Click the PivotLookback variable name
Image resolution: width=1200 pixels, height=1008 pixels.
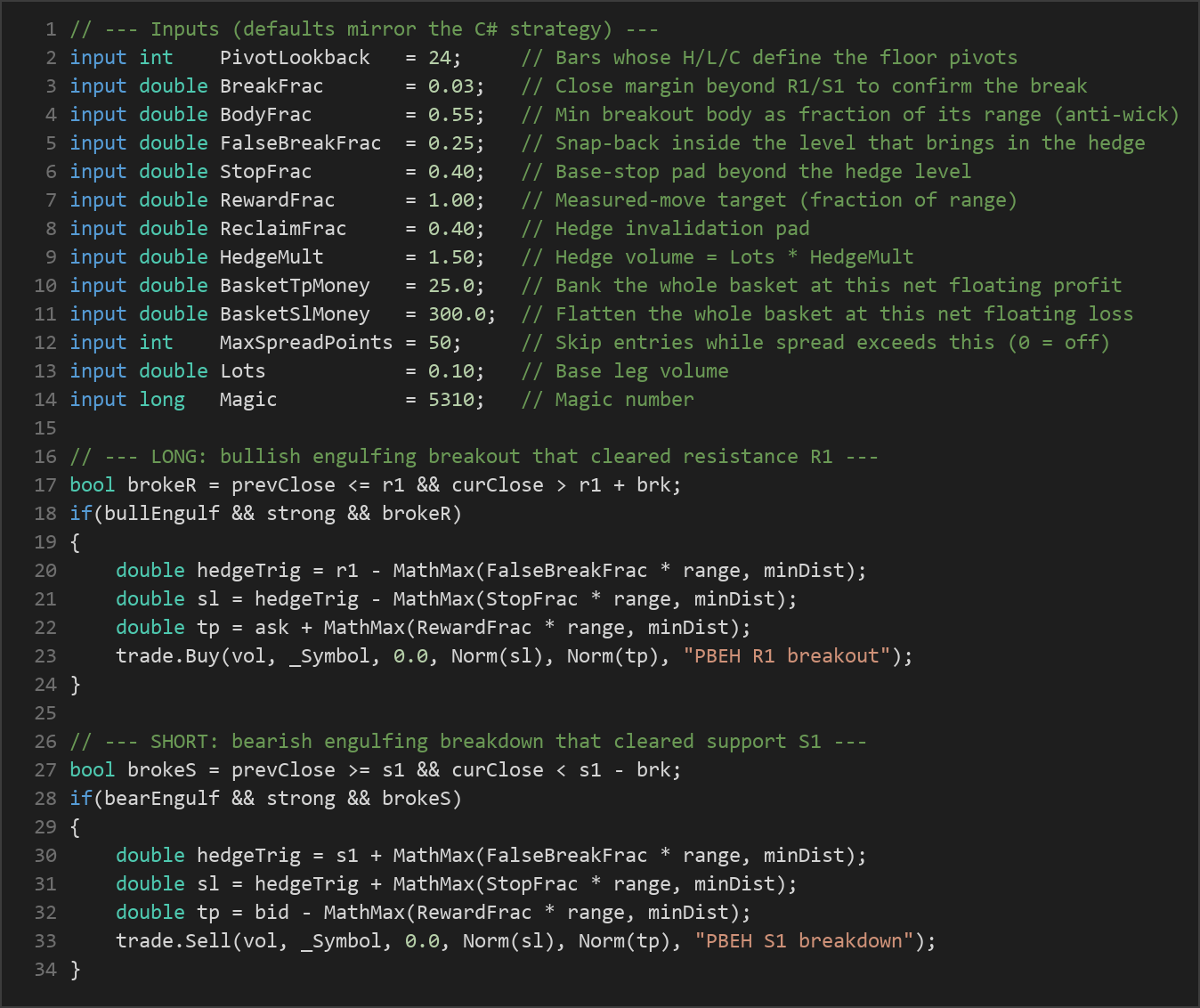pyautogui.click(x=295, y=58)
